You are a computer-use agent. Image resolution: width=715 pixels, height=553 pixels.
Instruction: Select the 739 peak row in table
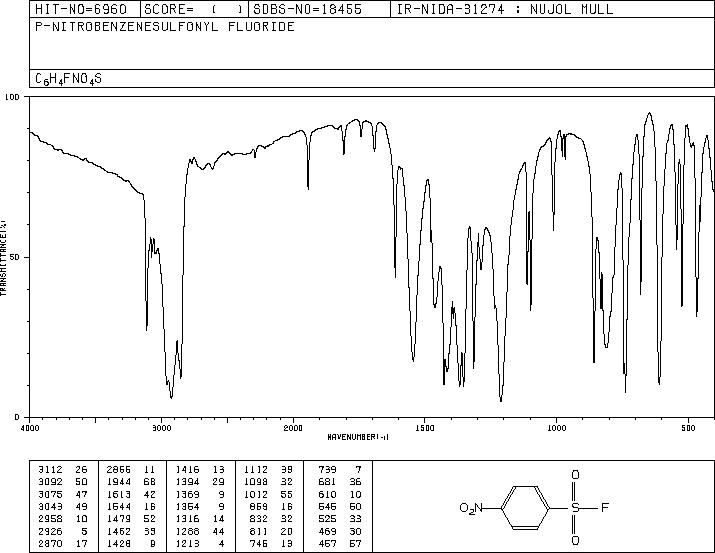340,470
